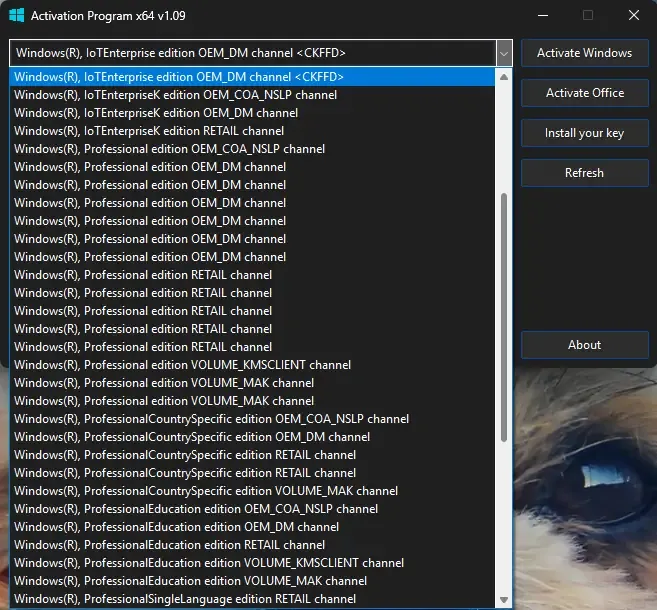Pick Professional edition OEM_COA_NSLP channel
The height and width of the screenshot is (610, 657).
[x=252, y=149]
